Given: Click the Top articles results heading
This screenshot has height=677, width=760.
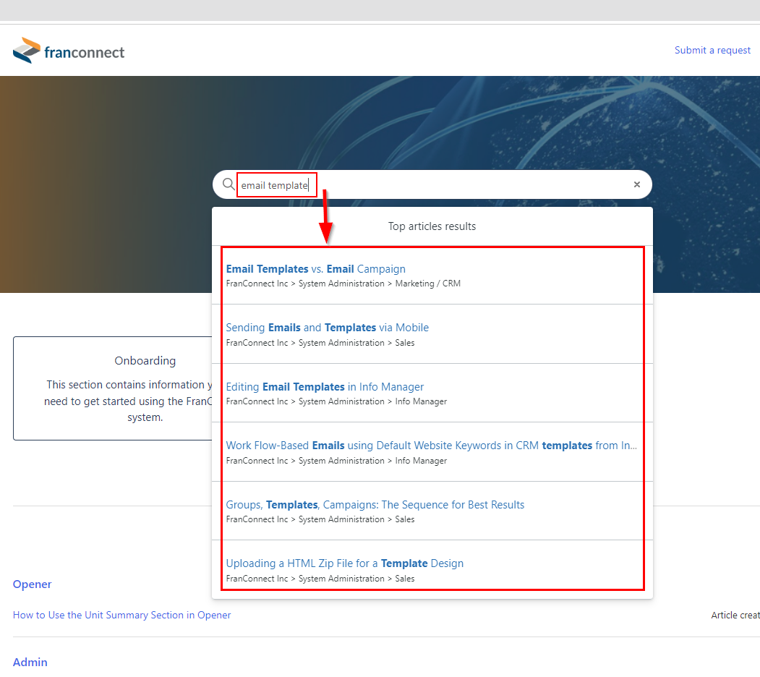Looking at the screenshot, I should click(432, 226).
